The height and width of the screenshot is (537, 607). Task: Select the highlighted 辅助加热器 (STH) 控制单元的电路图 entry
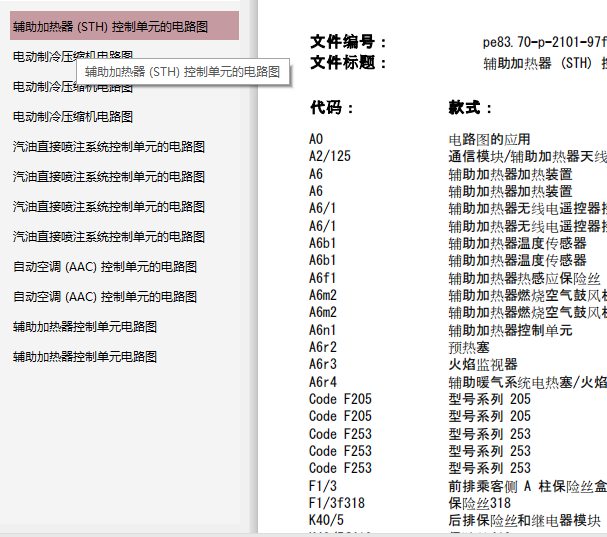tap(124, 26)
